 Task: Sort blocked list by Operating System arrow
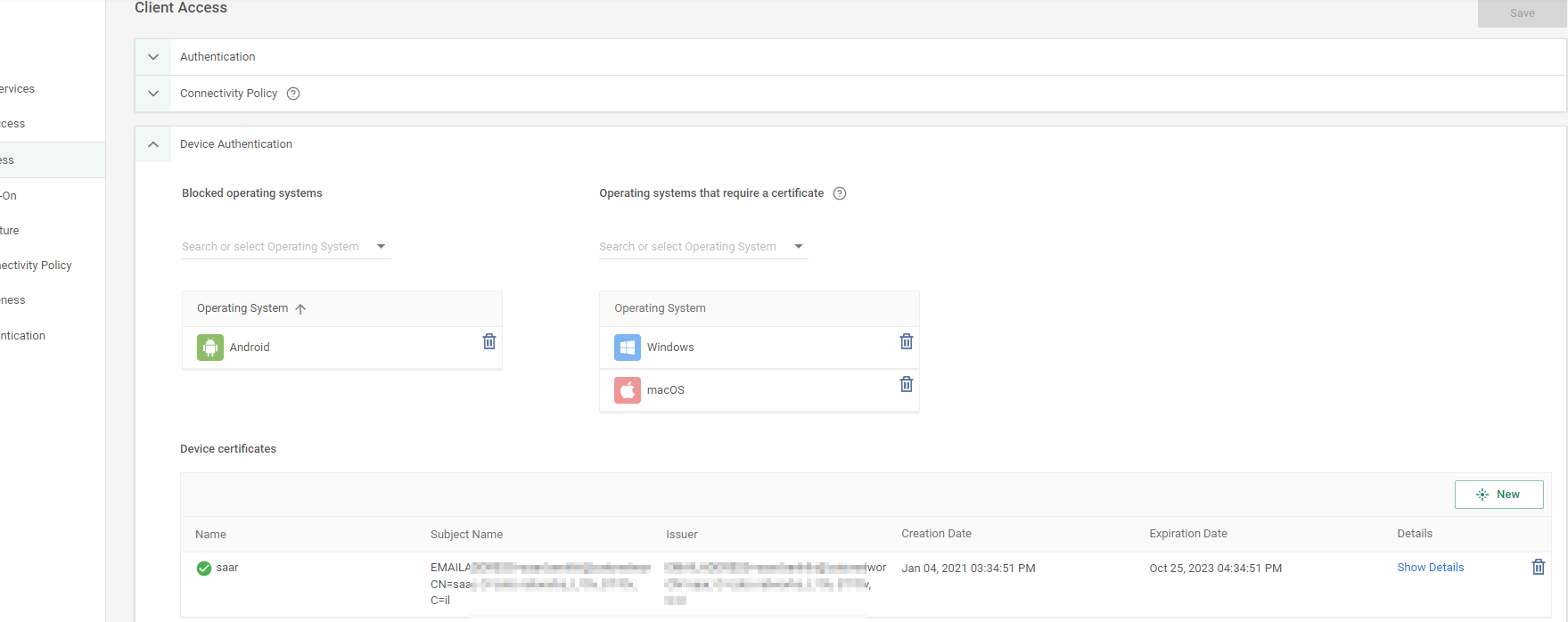point(300,309)
